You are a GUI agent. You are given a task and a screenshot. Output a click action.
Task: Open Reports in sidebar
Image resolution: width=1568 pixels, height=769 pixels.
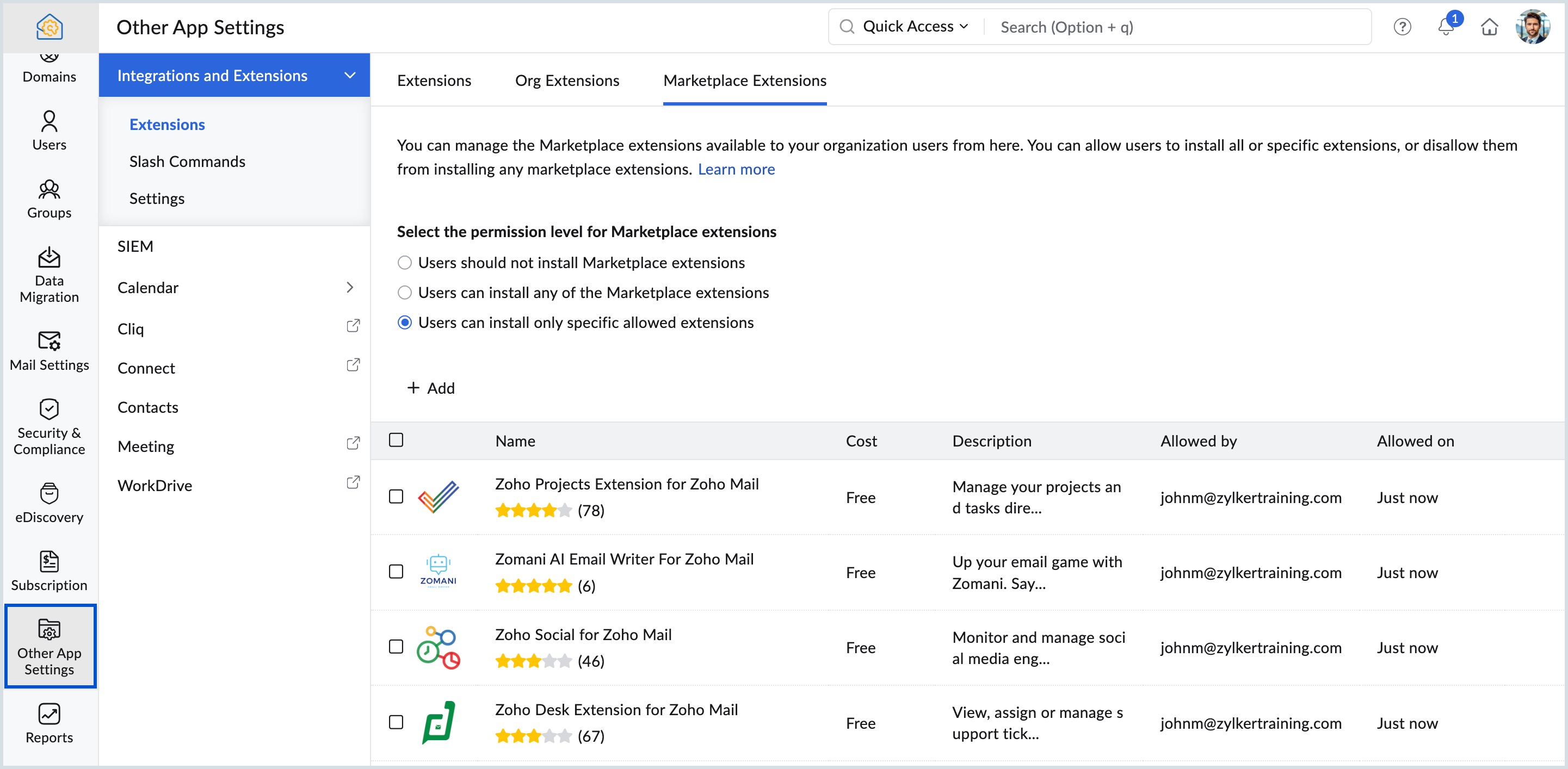(50, 723)
